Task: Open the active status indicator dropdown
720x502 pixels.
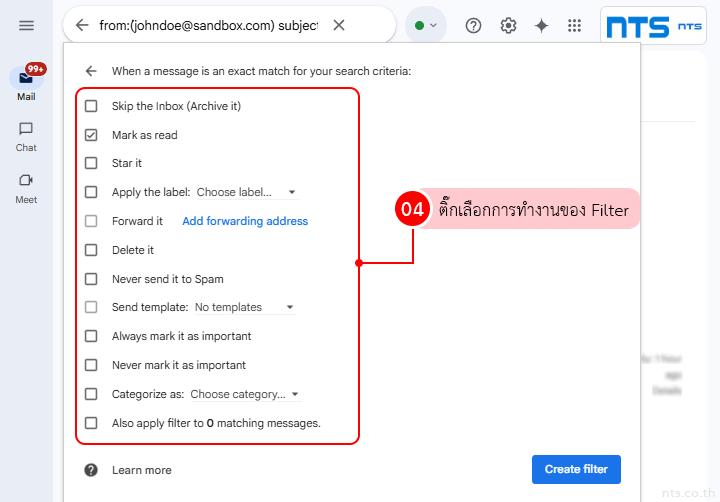Action: 426,25
